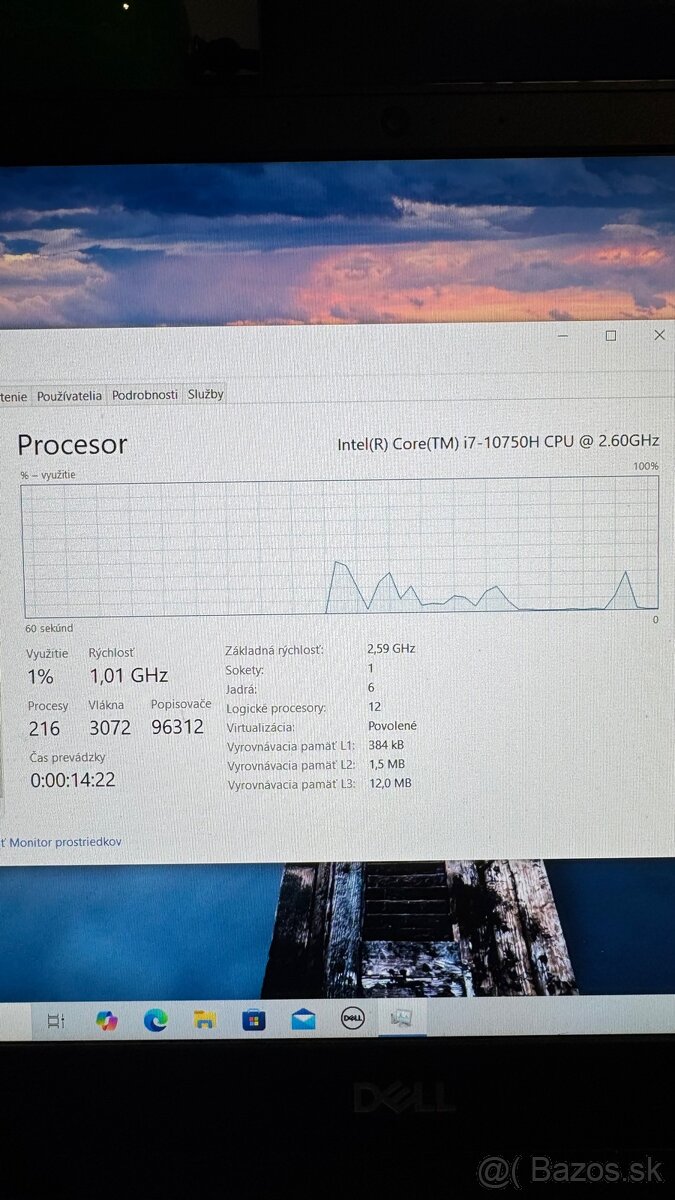
Task: Open the Mail app
Action: tap(303, 1020)
